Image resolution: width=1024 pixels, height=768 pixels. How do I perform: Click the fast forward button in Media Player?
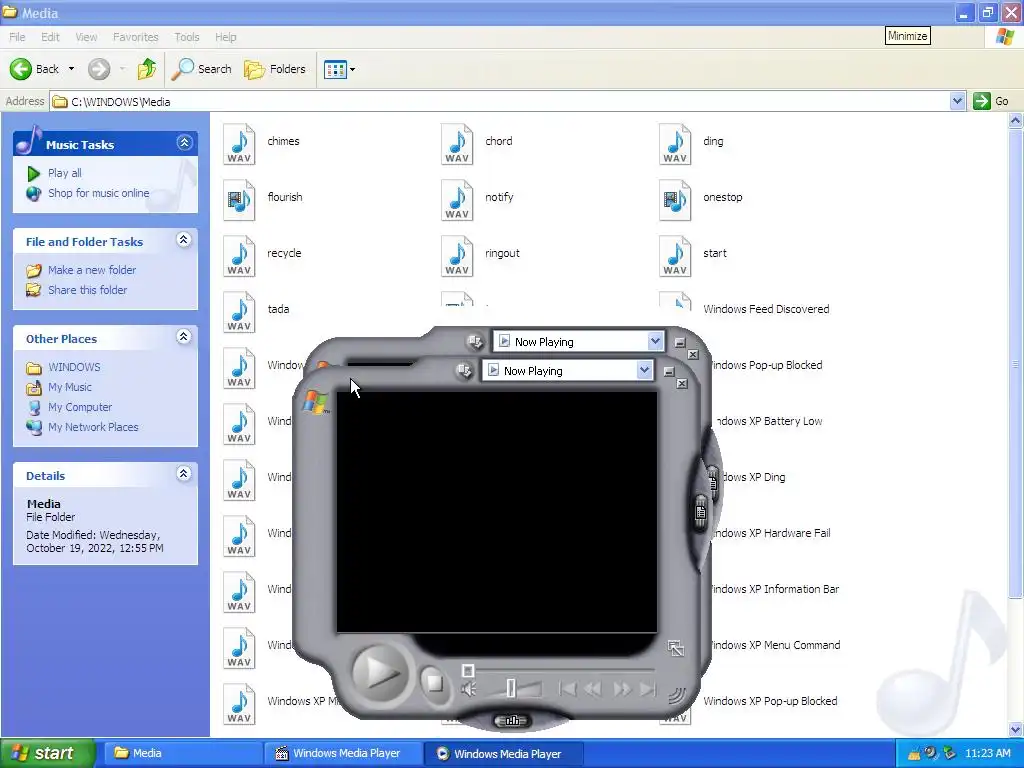coord(622,689)
